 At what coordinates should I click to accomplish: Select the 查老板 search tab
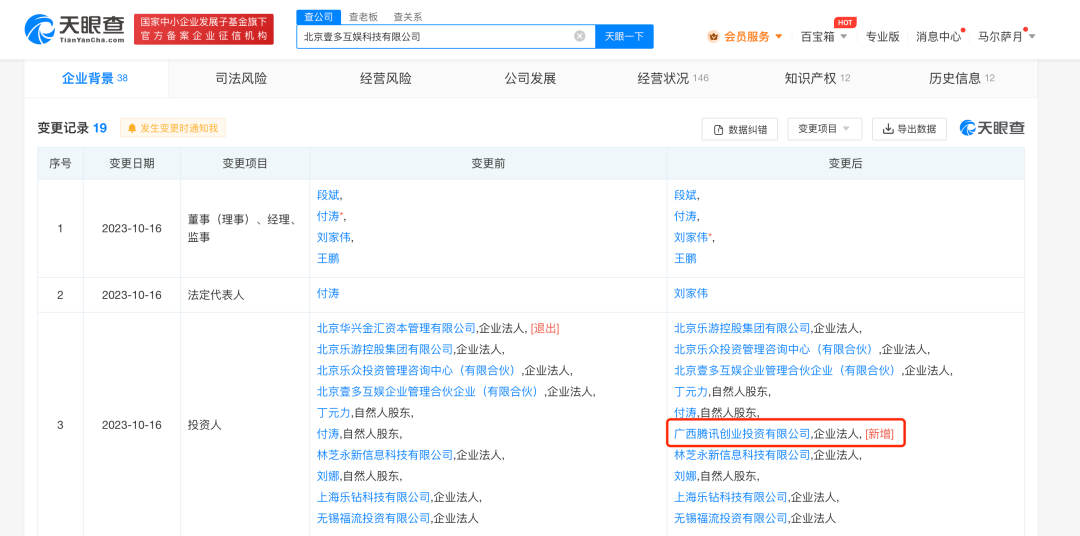pyautogui.click(x=362, y=17)
